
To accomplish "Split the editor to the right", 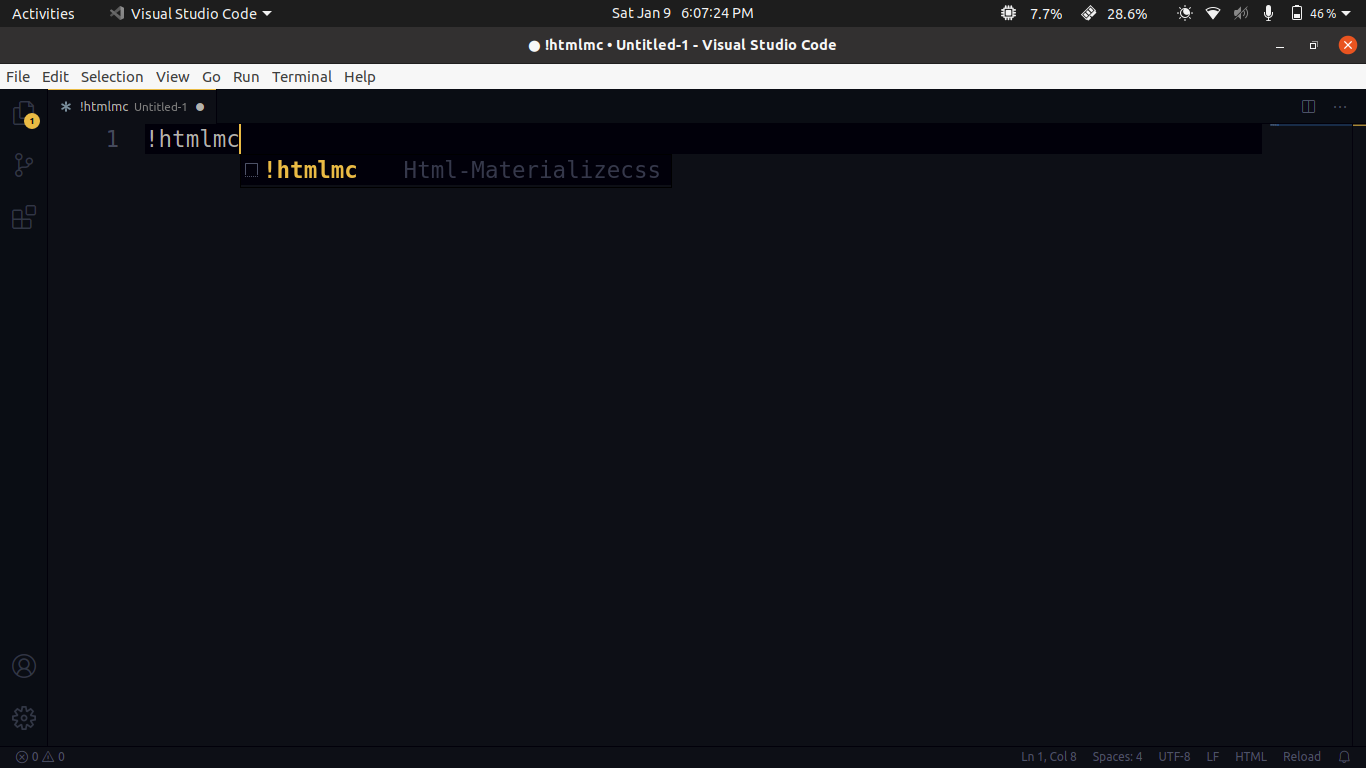I will pos(1308,107).
